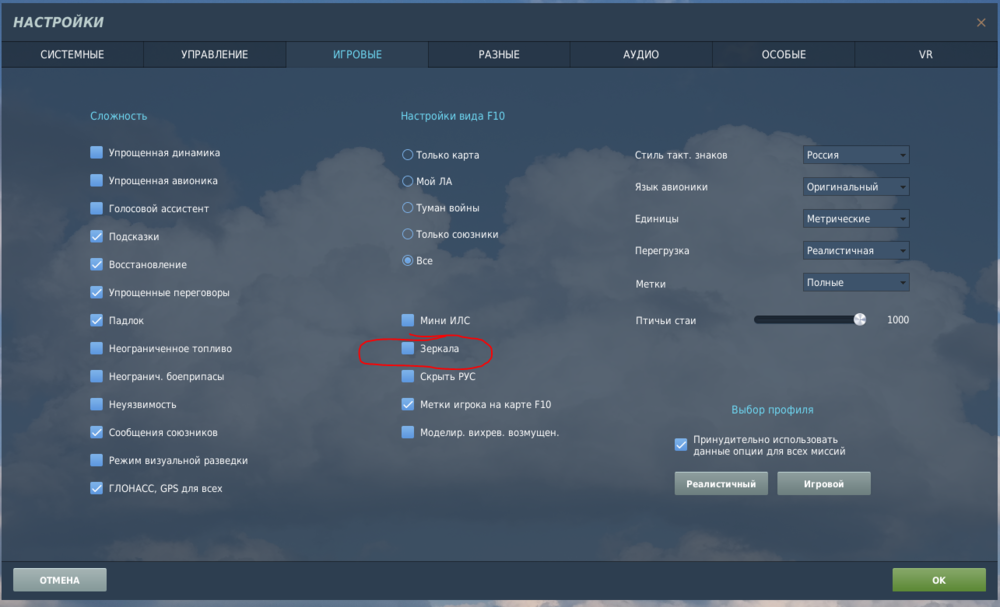Enable Упрощенная динамика checkbox
The height and width of the screenshot is (607, 1000).
96,152
